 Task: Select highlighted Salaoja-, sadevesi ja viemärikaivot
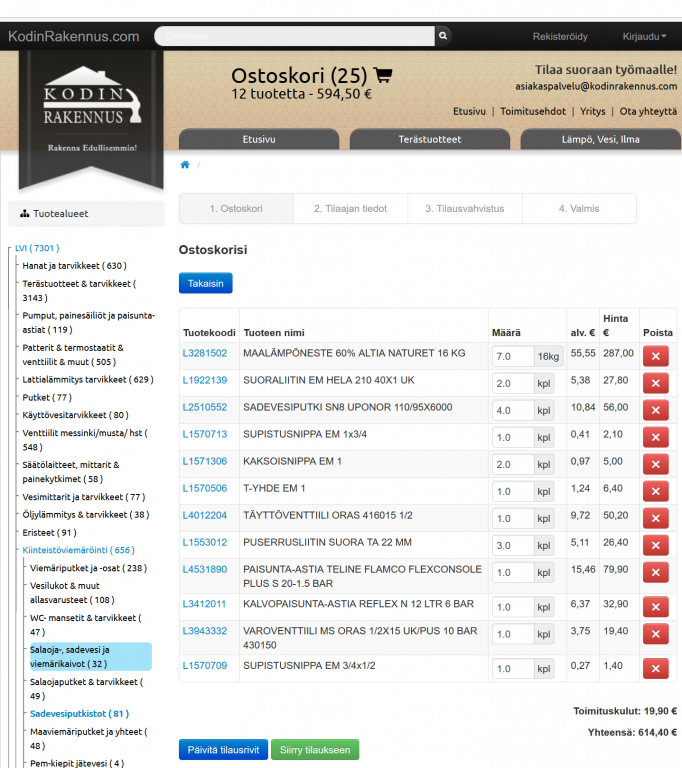(91, 656)
